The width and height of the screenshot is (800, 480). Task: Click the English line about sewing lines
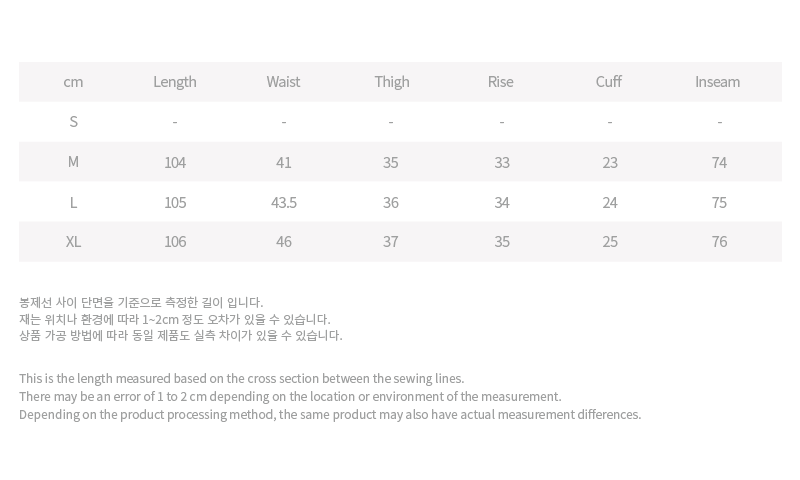pyautogui.click(x=241, y=378)
